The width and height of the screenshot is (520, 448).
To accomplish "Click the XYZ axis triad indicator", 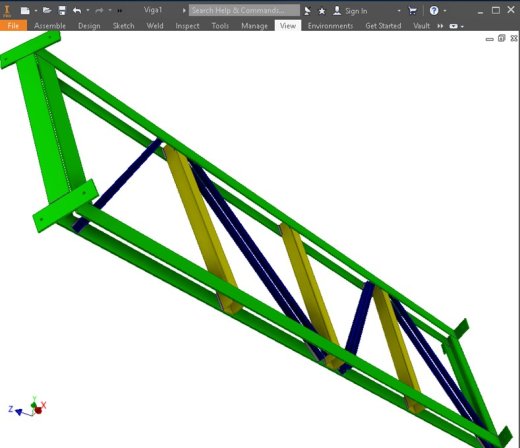I will coord(27,407).
